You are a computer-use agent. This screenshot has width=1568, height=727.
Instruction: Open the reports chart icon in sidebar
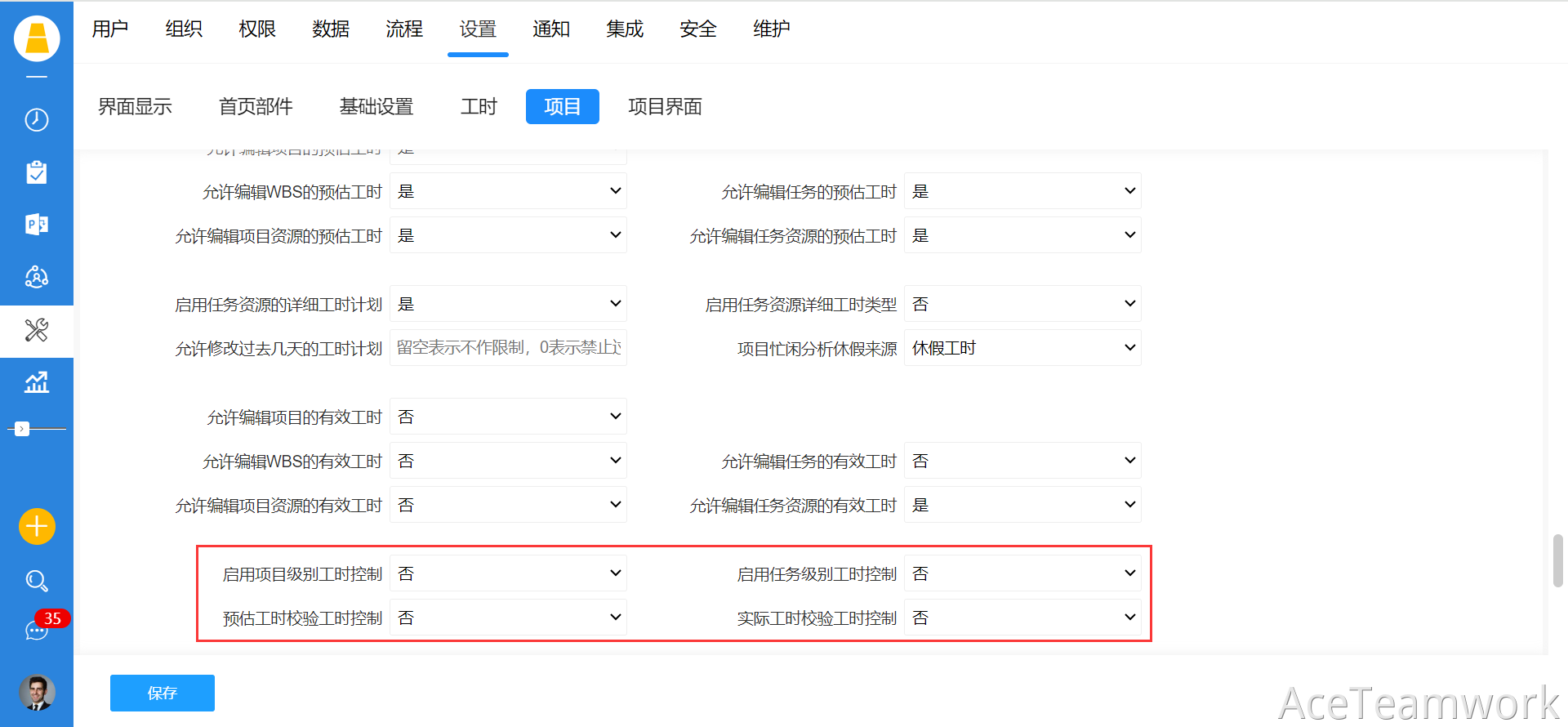37,382
